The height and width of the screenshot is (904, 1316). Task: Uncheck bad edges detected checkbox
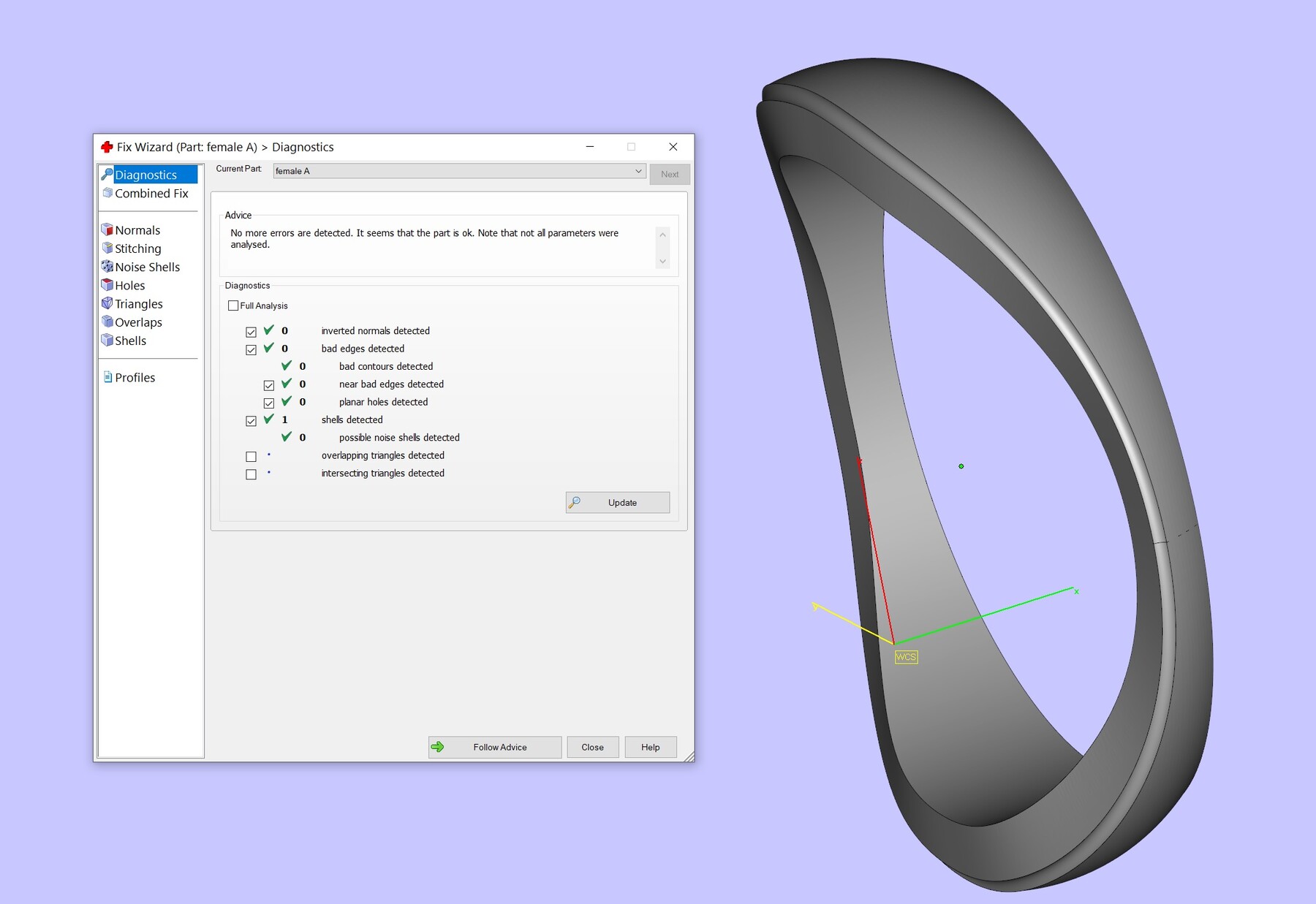point(251,349)
